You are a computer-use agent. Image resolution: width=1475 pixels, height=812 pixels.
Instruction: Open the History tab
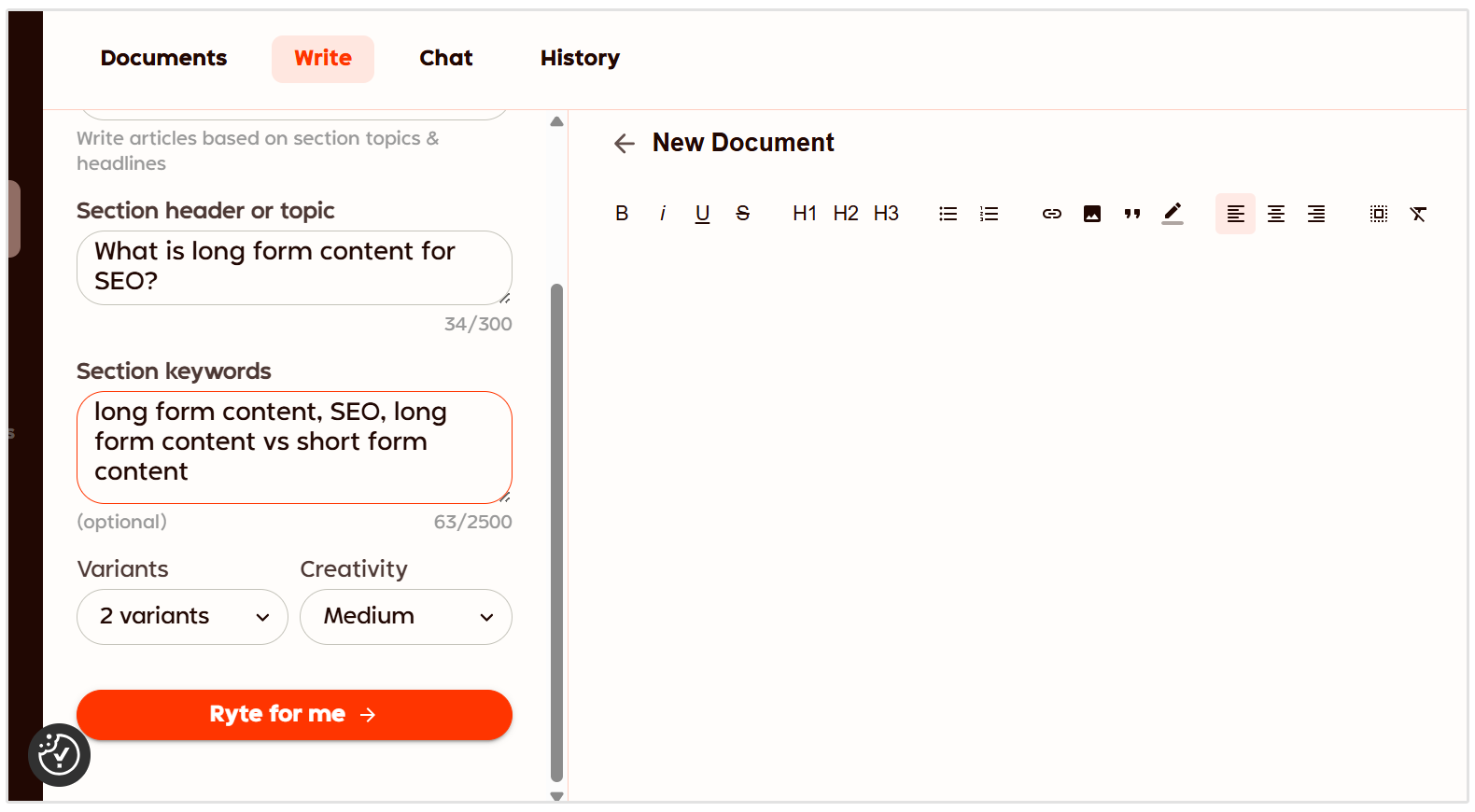(x=580, y=58)
